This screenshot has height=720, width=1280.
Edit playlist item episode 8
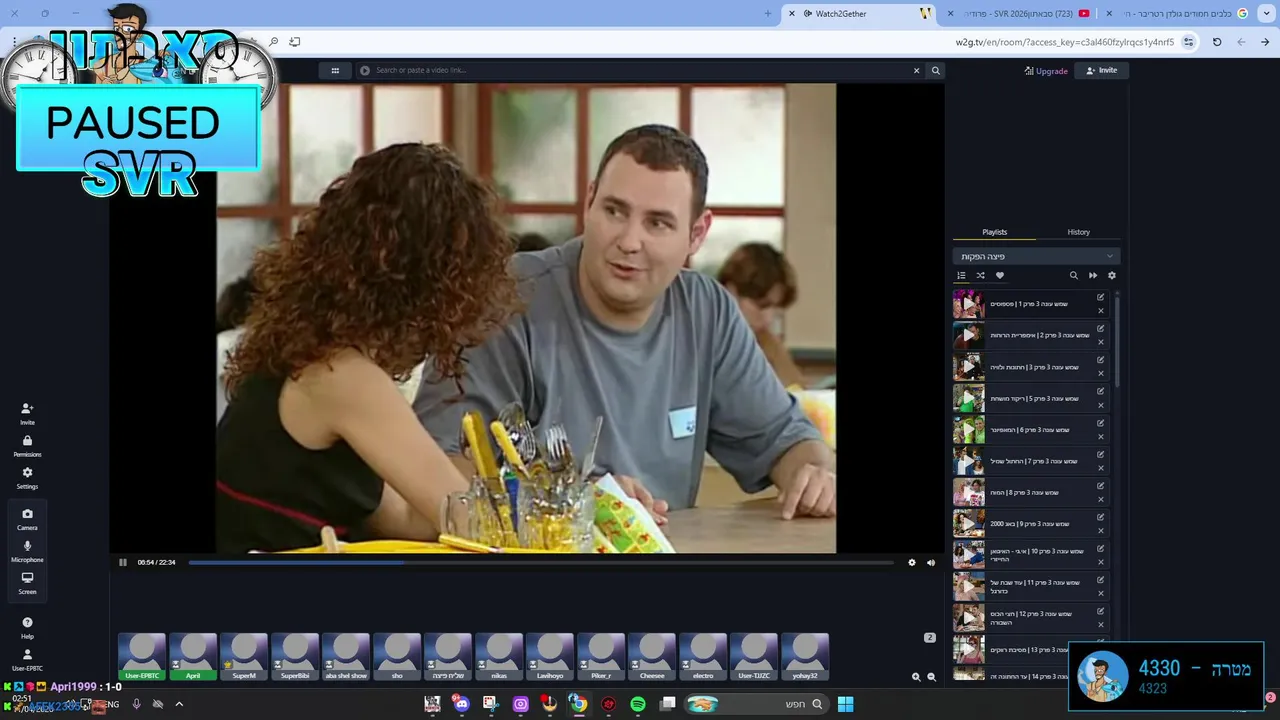(1101, 485)
